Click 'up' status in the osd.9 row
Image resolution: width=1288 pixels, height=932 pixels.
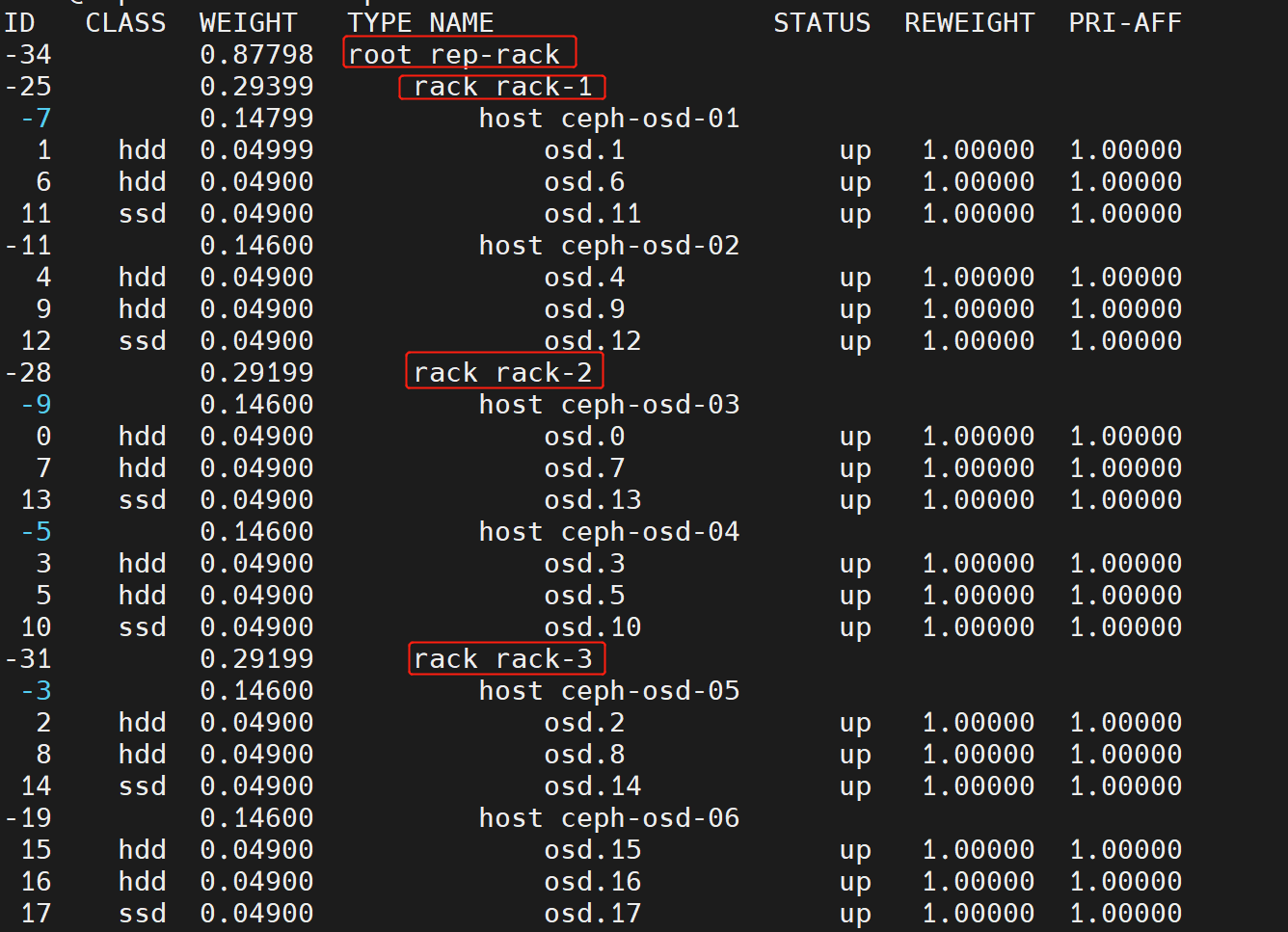[855, 310]
